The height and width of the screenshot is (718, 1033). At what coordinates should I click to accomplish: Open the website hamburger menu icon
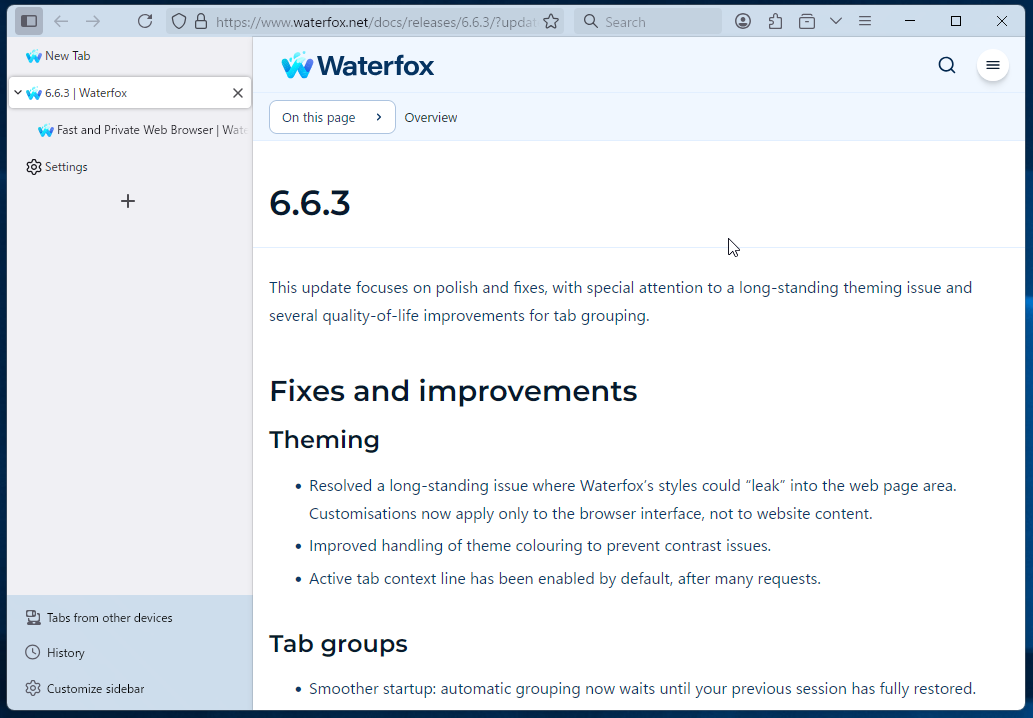[x=992, y=64]
